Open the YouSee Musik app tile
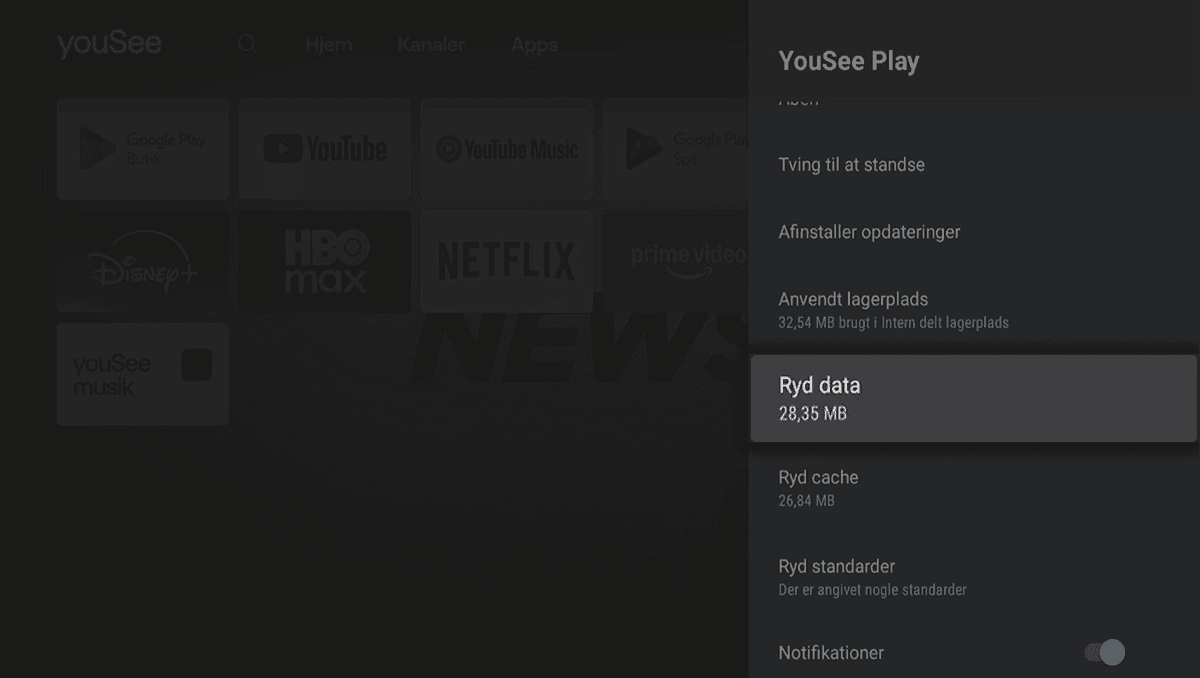 tap(143, 374)
